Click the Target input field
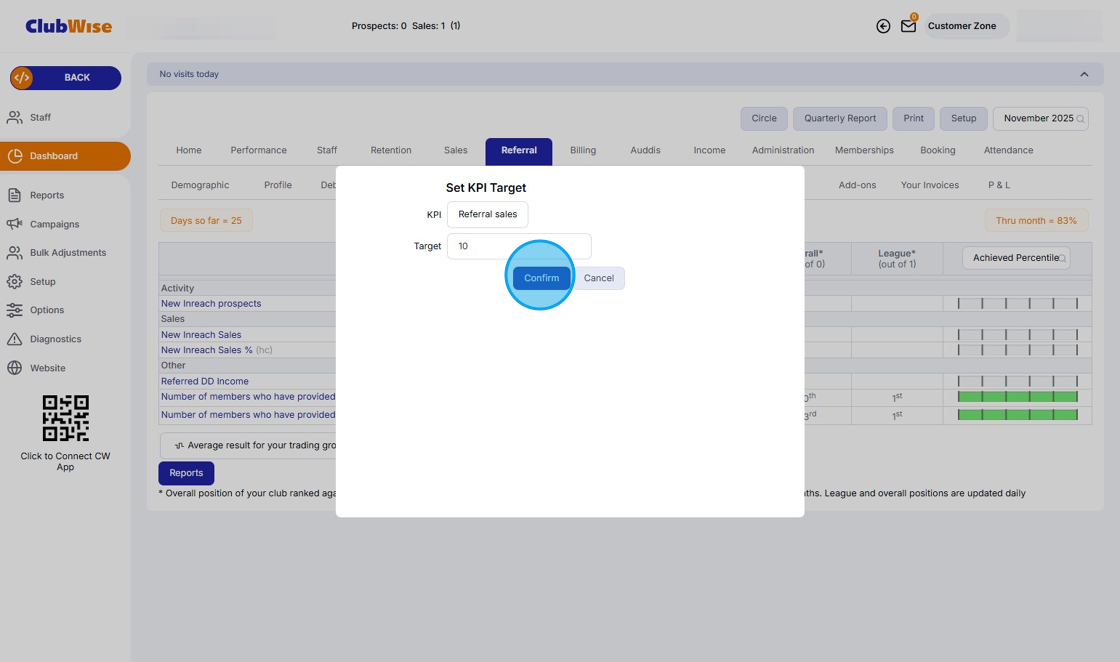 pyautogui.click(x=519, y=246)
